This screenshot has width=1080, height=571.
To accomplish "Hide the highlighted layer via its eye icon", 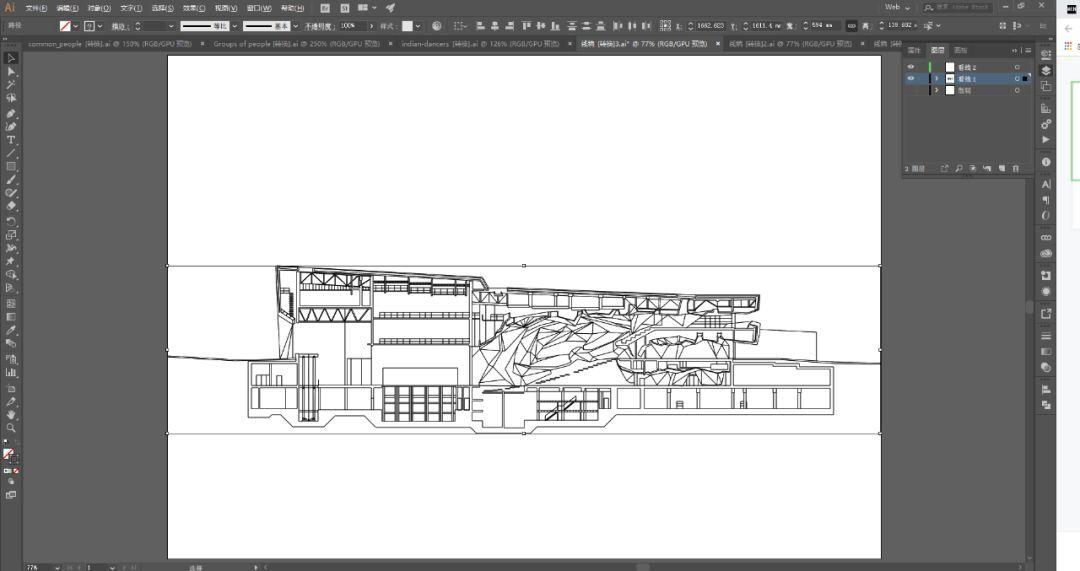I will click(x=911, y=79).
